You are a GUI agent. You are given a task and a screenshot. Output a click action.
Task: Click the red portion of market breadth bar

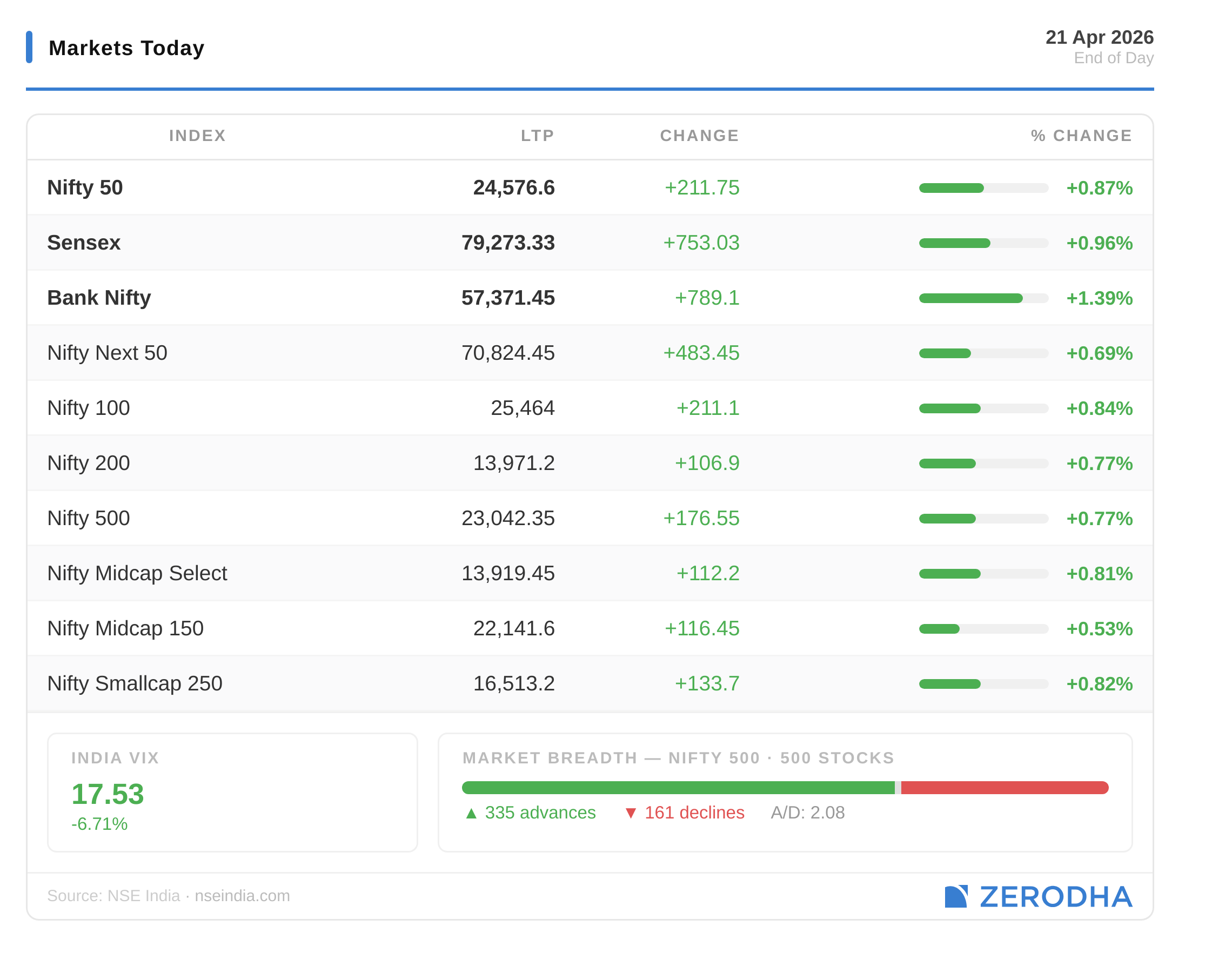click(x=1004, y=788)
